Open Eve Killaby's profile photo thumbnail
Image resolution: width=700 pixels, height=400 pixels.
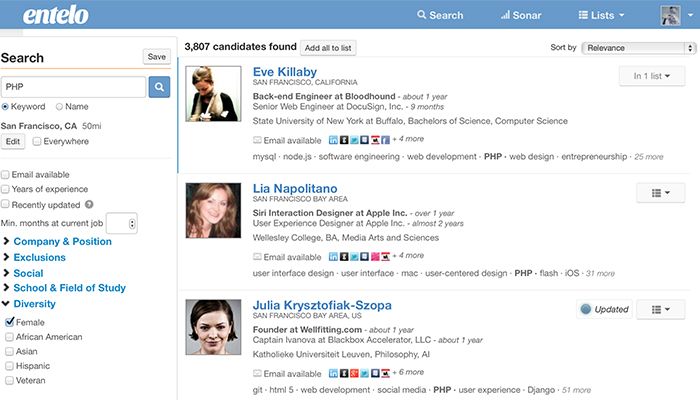pyautogui.click(x=213, y=93)
